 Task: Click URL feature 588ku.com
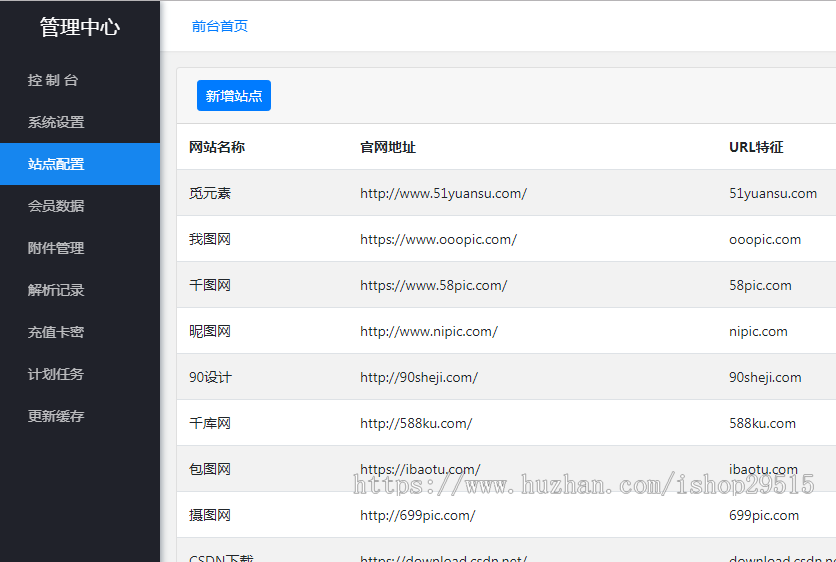tap(762, 423)
